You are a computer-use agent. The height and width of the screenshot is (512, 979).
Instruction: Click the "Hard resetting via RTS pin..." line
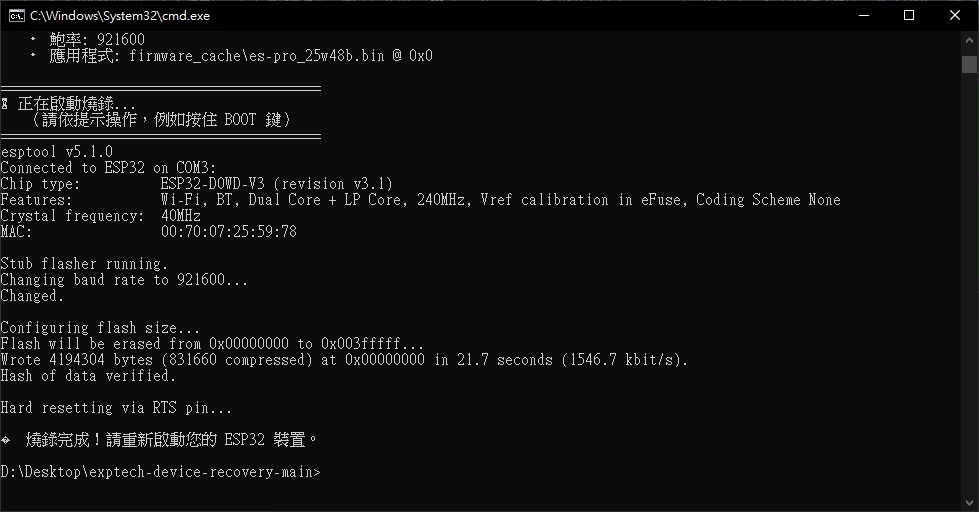pyautogui.click(x=116, y=408)
